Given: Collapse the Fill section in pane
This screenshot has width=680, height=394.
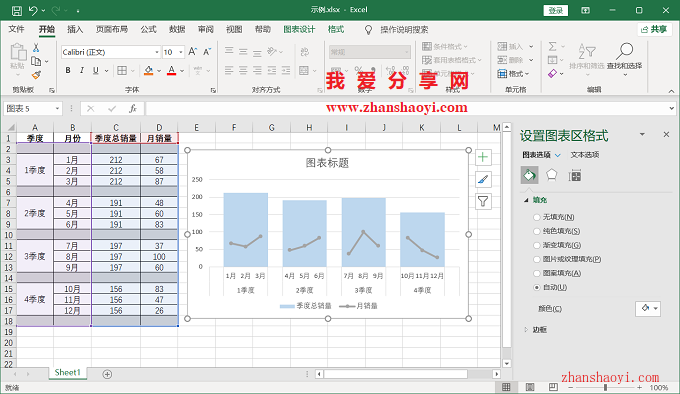Looking at the screenshot, I should coord(526,200).
